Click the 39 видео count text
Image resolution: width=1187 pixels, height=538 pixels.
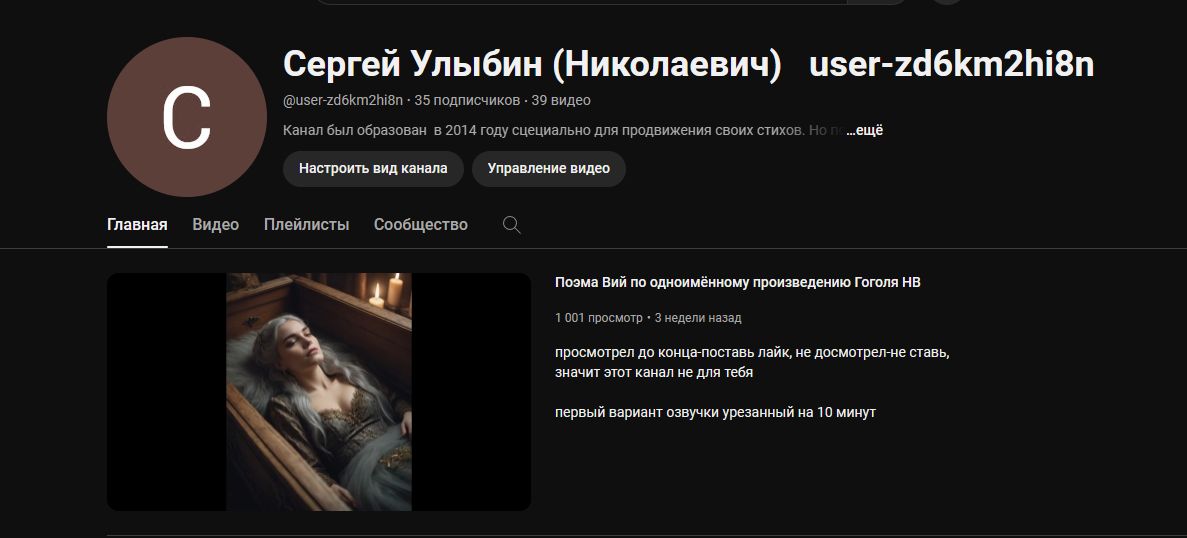(x=561, y=100)
